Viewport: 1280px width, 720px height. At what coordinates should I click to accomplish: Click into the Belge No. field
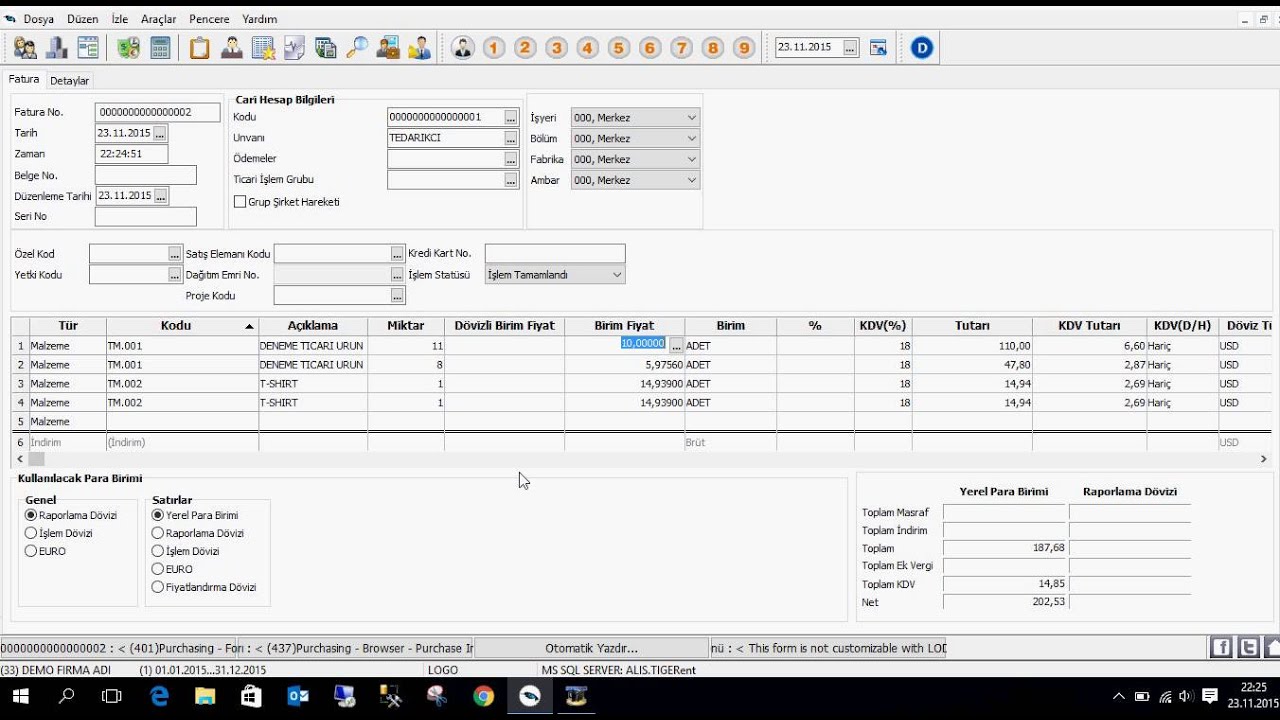click(146, 175)
